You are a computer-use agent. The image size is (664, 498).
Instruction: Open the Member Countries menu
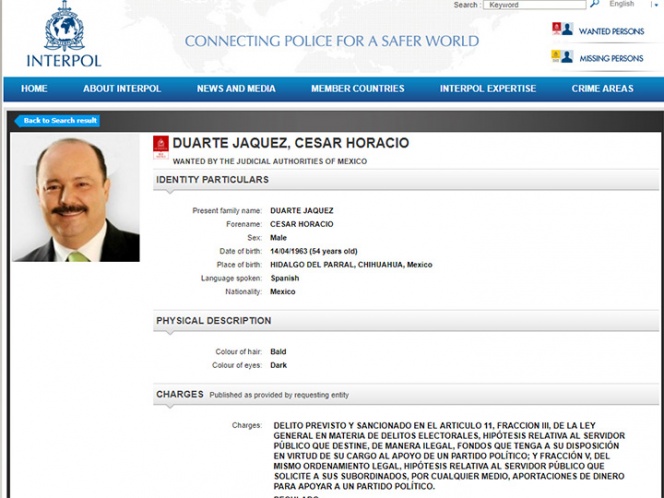coord(357,89)
